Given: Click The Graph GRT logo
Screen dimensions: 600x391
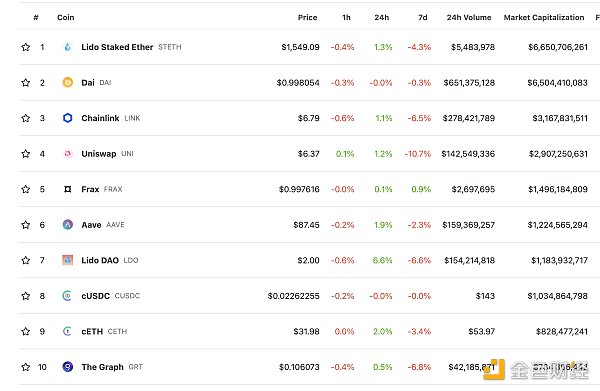Looking at the screenshot, I should [67, 367].
